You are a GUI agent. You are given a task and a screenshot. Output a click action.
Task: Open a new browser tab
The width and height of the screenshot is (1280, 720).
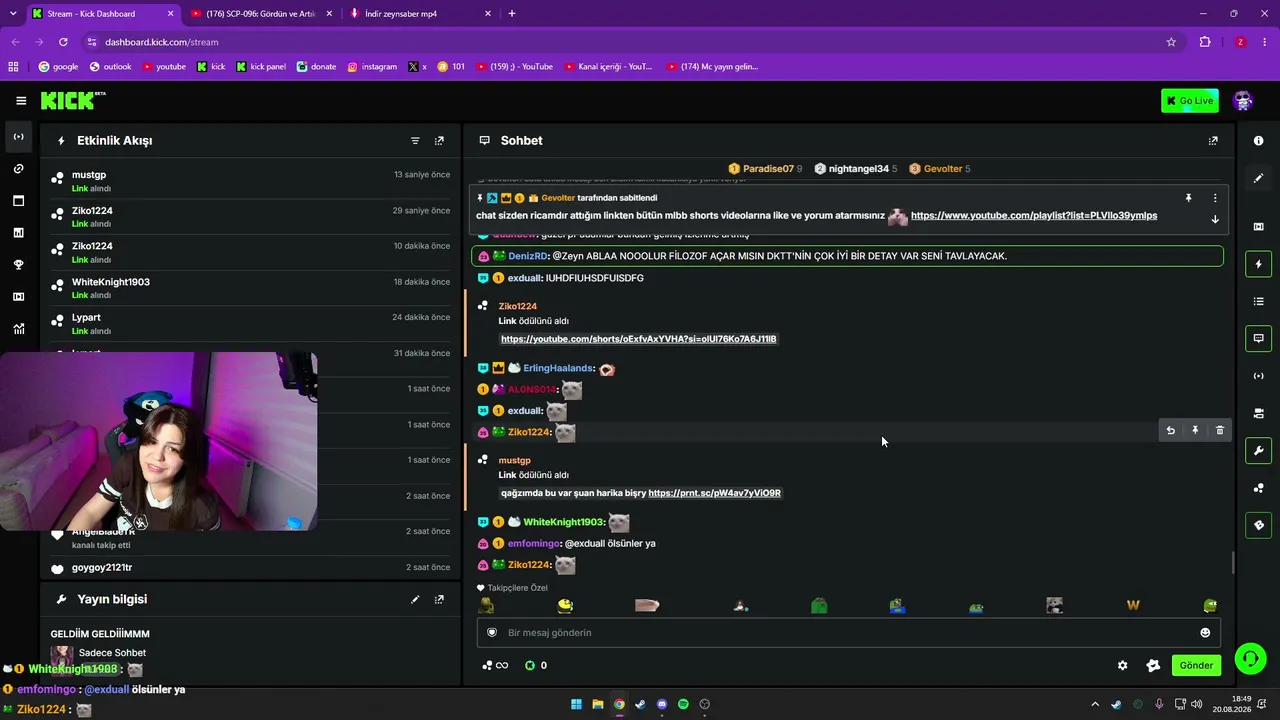click(x=512, y=14)
